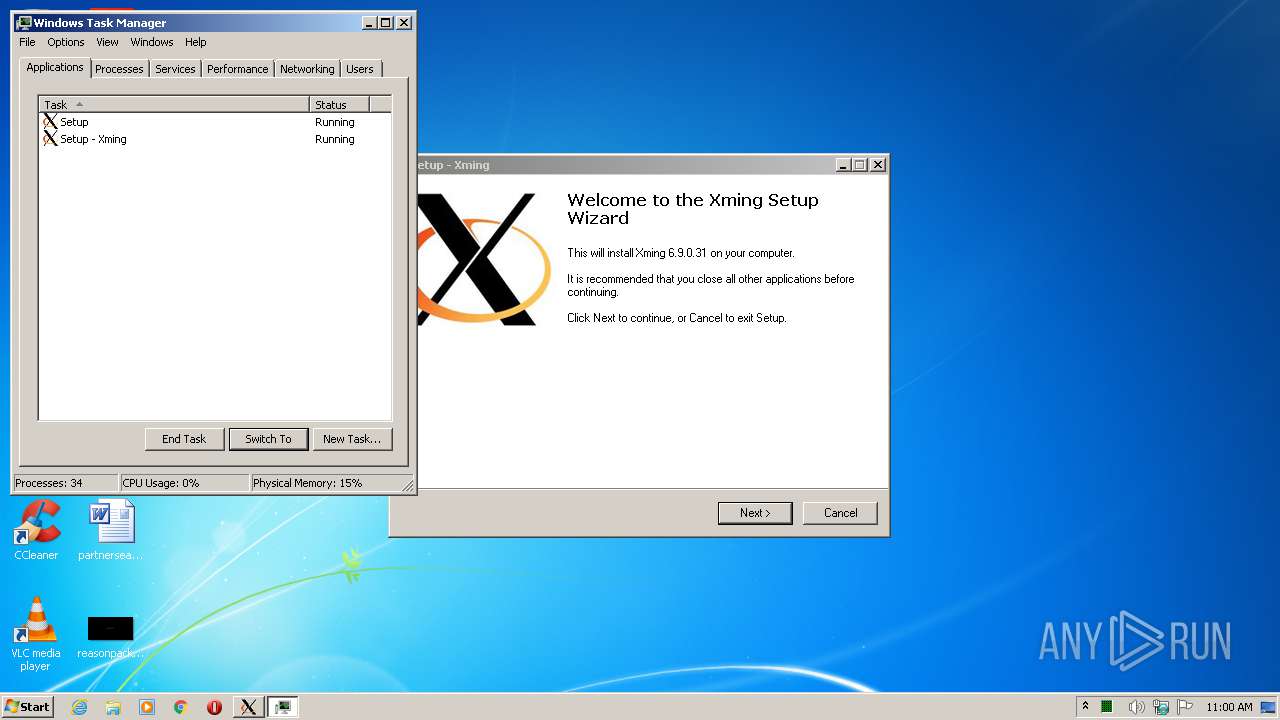
Task: Launch Windows Media Player from the taskbar
Action: (x=147, y=707)
